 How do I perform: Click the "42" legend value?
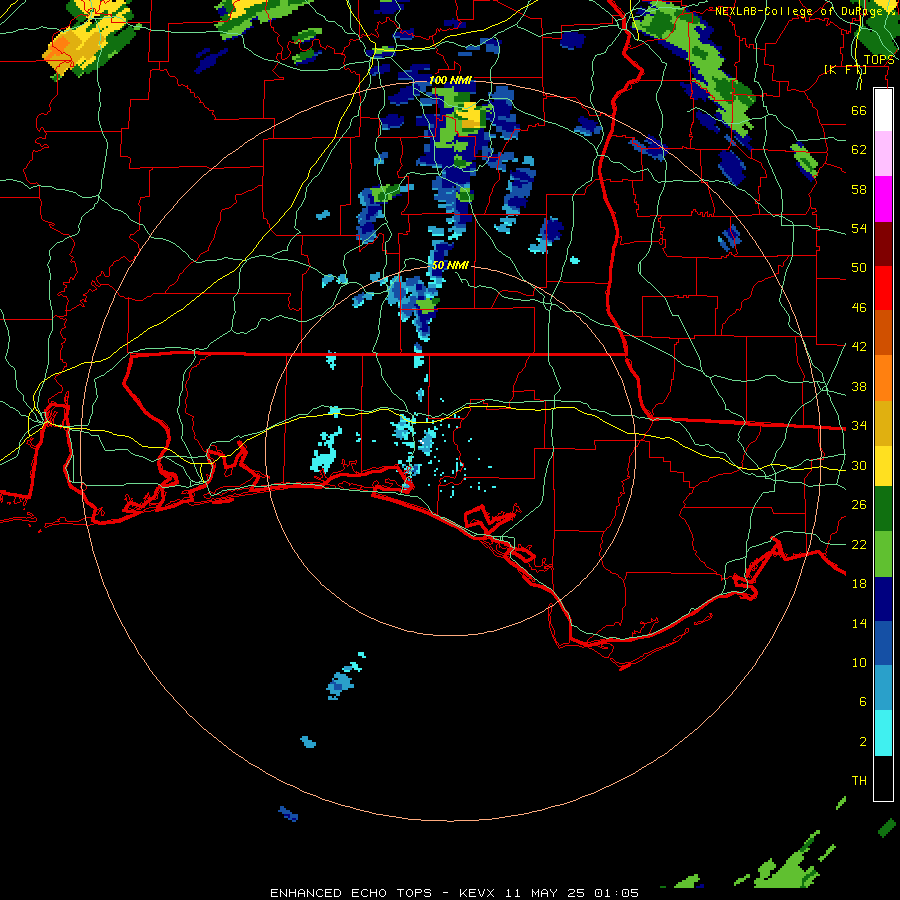[x=859, y=347]
